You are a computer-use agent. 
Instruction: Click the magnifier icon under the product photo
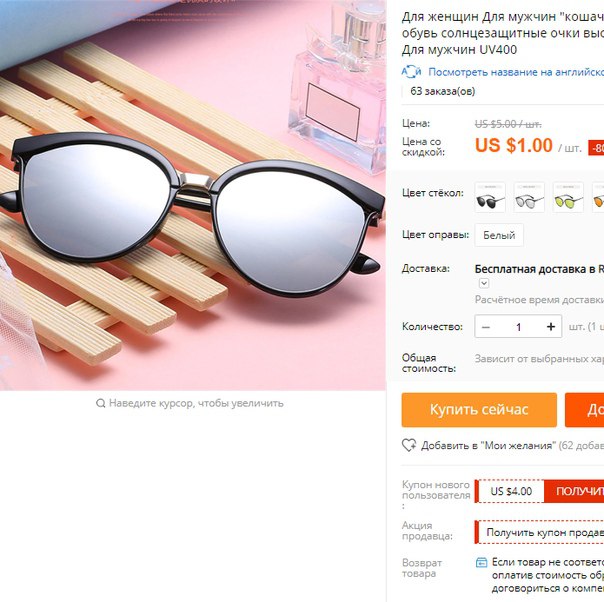(x=101, y=403)
